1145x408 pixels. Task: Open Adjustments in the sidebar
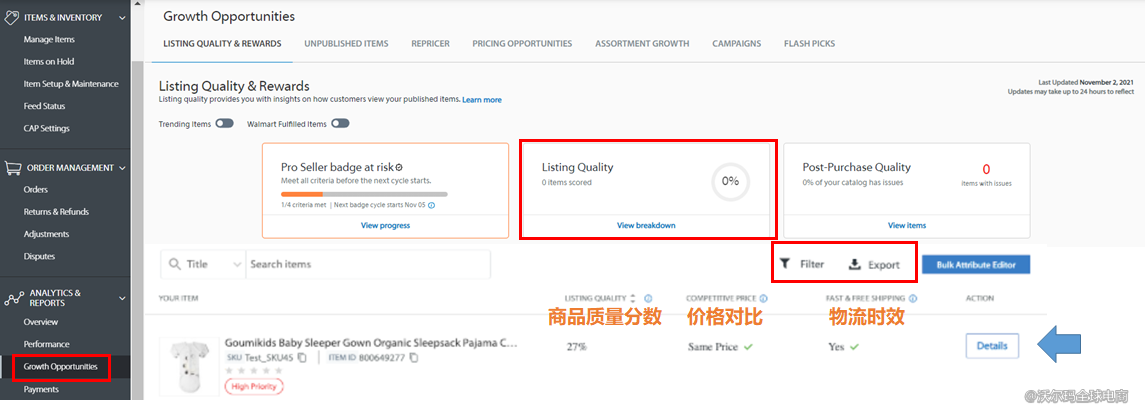[x=46, y=234]
